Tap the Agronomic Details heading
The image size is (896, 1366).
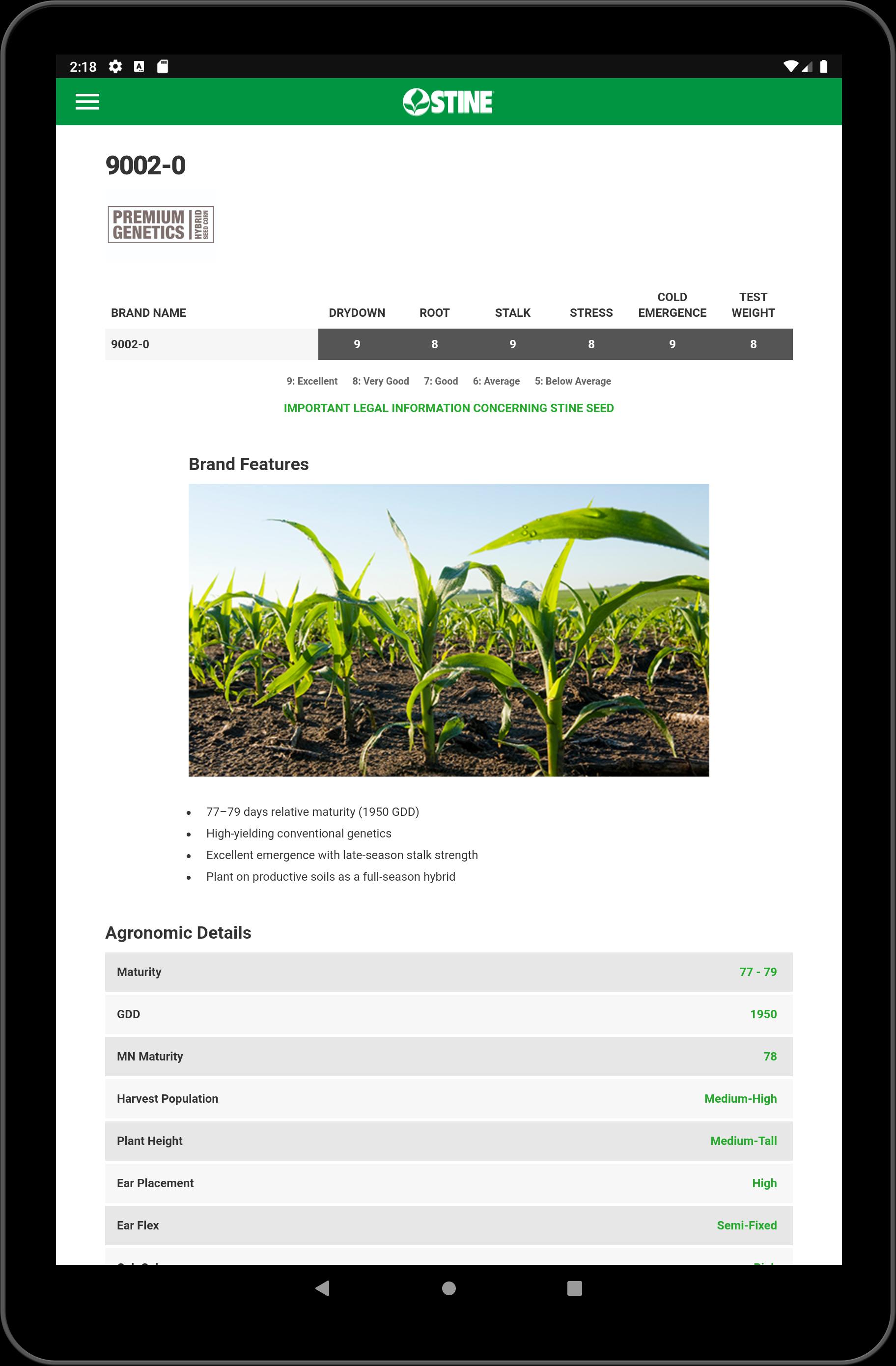pyautogui.click(x=178, y=933)
